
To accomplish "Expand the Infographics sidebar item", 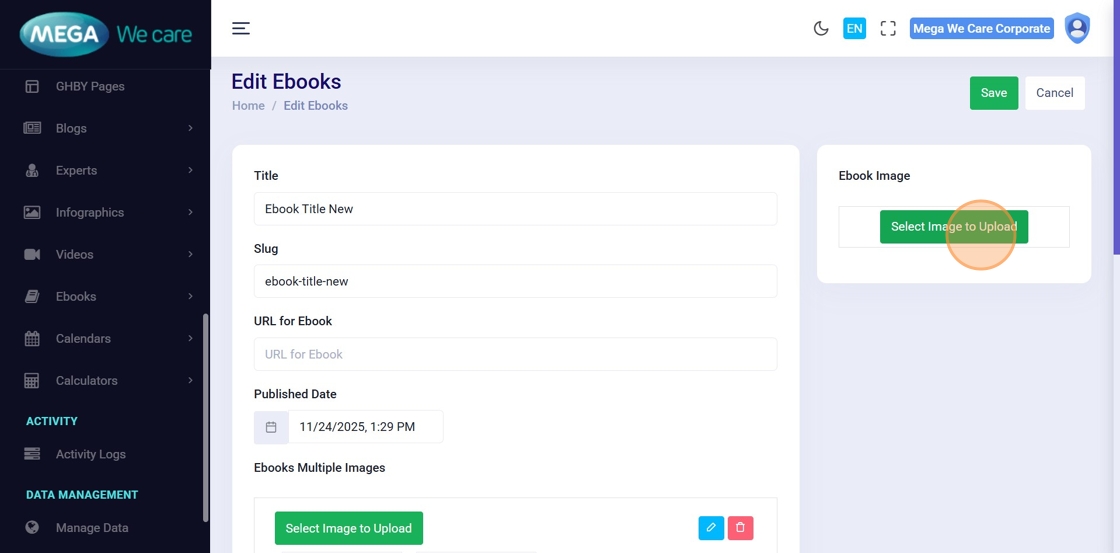I will pyautogui.click(x=108, y=212).
